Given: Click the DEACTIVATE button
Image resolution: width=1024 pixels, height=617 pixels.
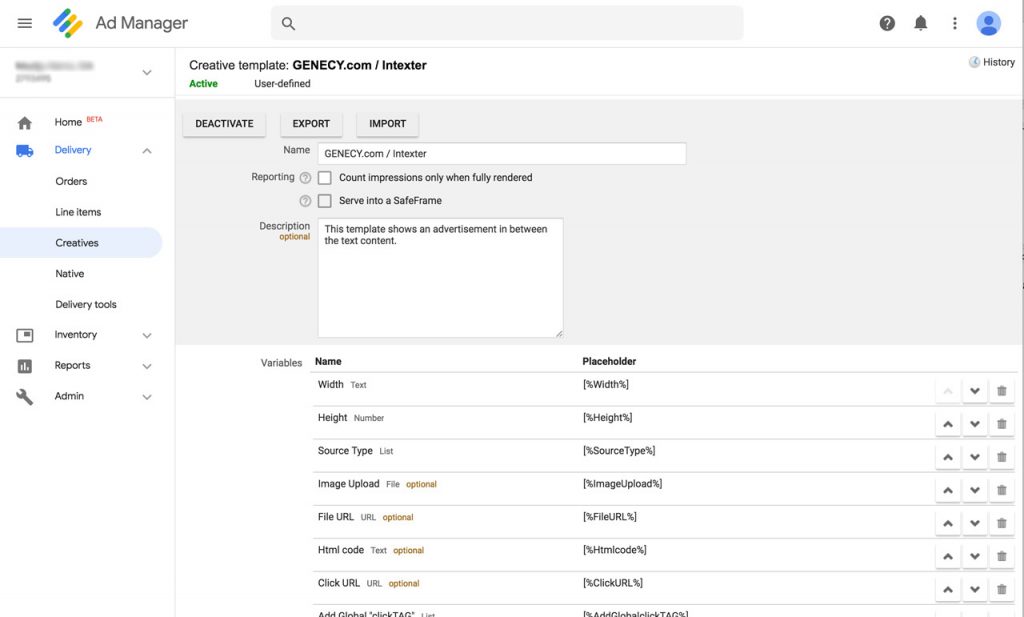Looking at the screenshot, I should coord(224,124).
